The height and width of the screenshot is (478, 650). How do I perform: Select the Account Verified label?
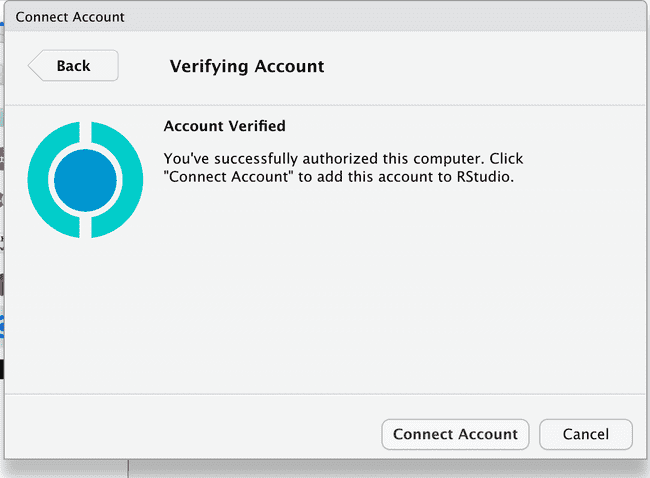coord(225,126)
